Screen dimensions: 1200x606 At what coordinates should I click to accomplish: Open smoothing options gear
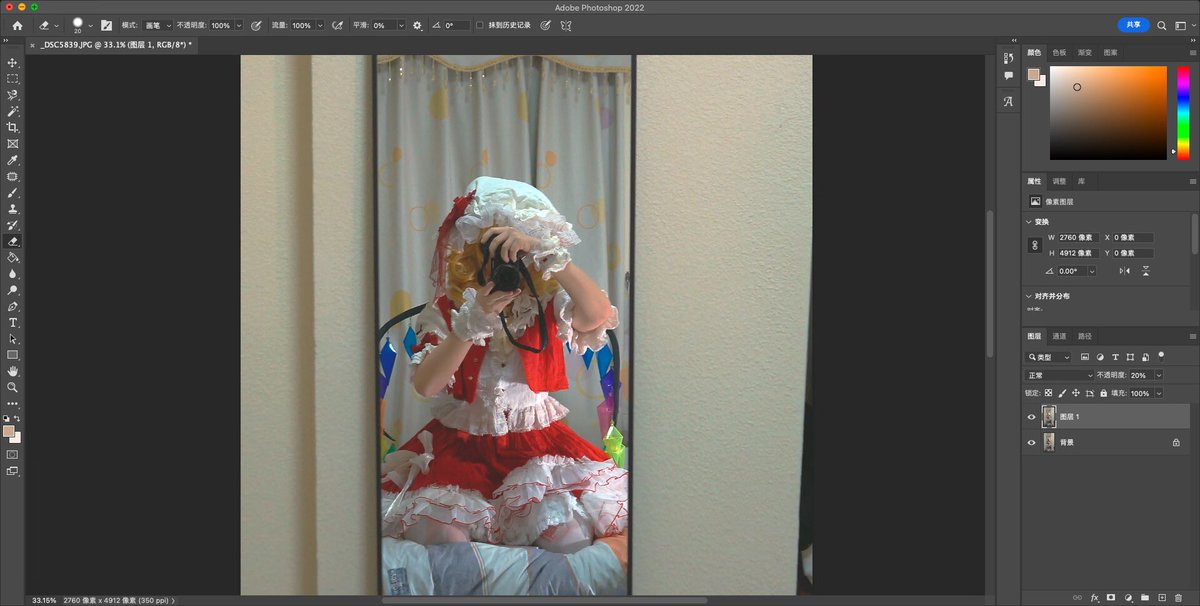pos(417,25)
